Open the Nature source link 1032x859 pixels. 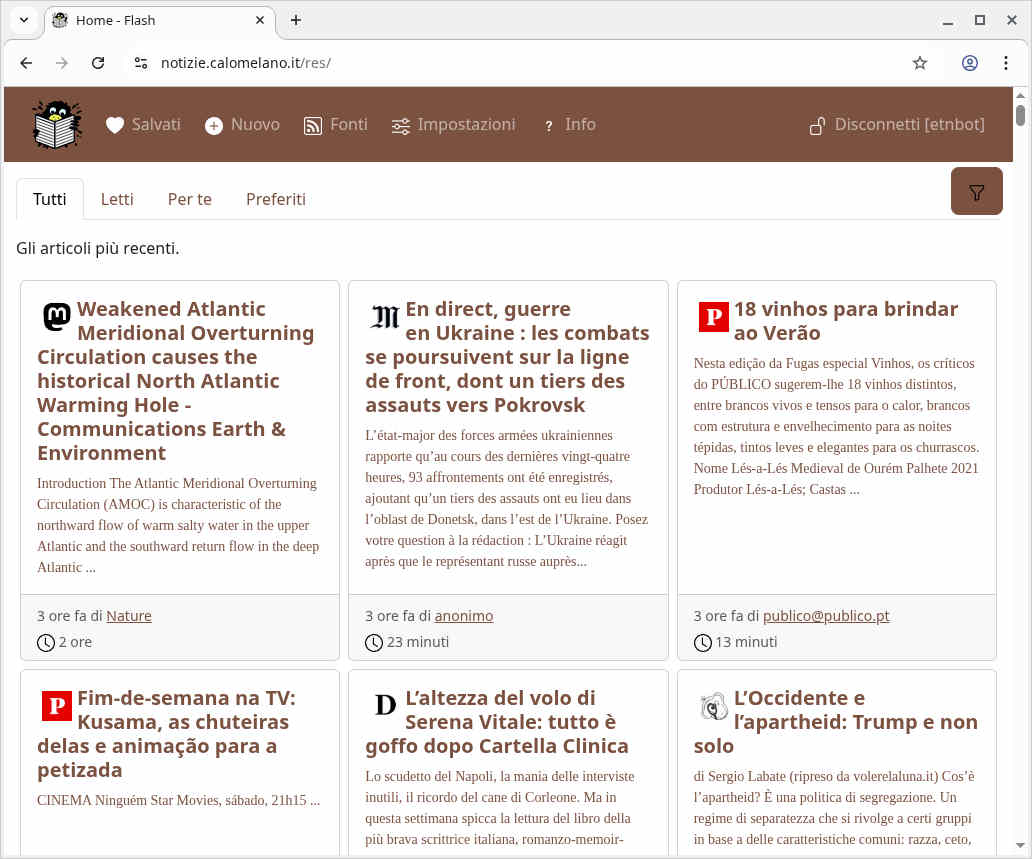pyautogui.click(x=129, y=616)
